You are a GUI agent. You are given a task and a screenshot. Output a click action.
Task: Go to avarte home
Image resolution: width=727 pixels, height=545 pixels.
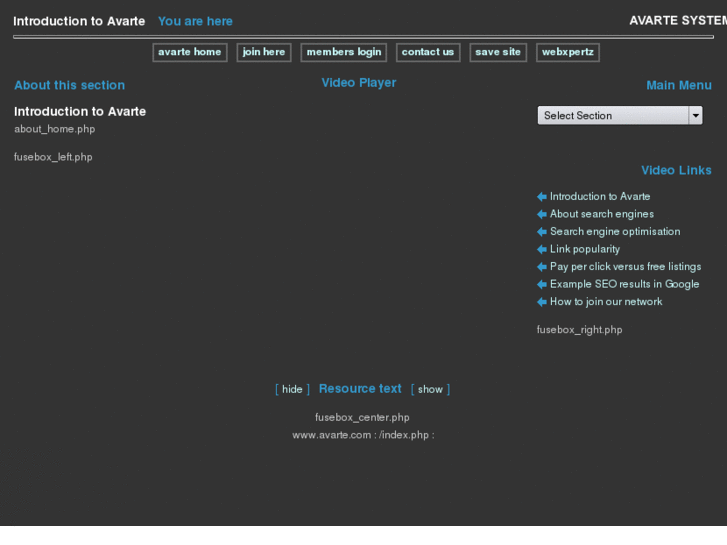(190, 52)
